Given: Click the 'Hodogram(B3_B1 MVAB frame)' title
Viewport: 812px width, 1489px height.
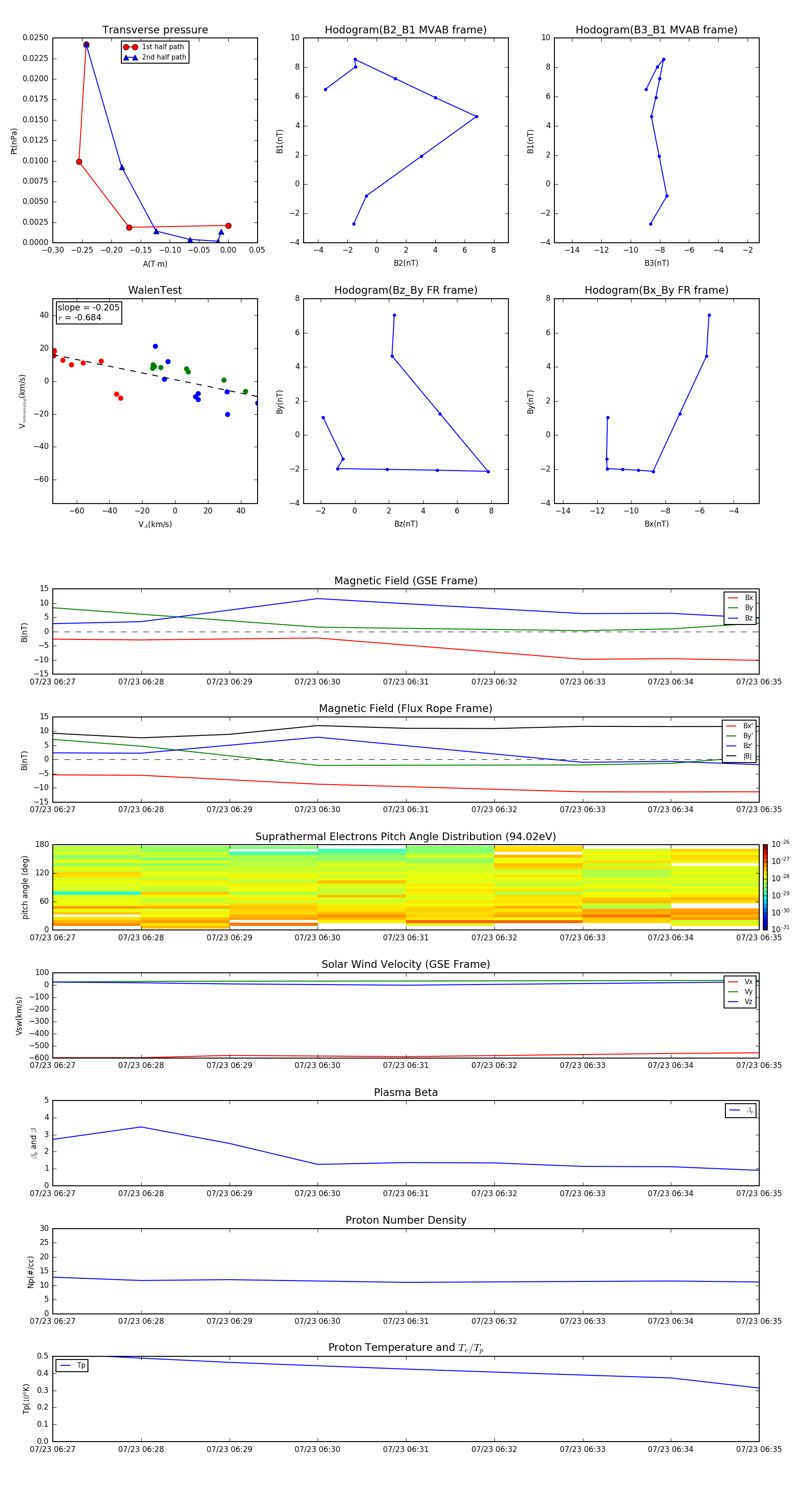Looking at the screenshot, I should [656, 30].
